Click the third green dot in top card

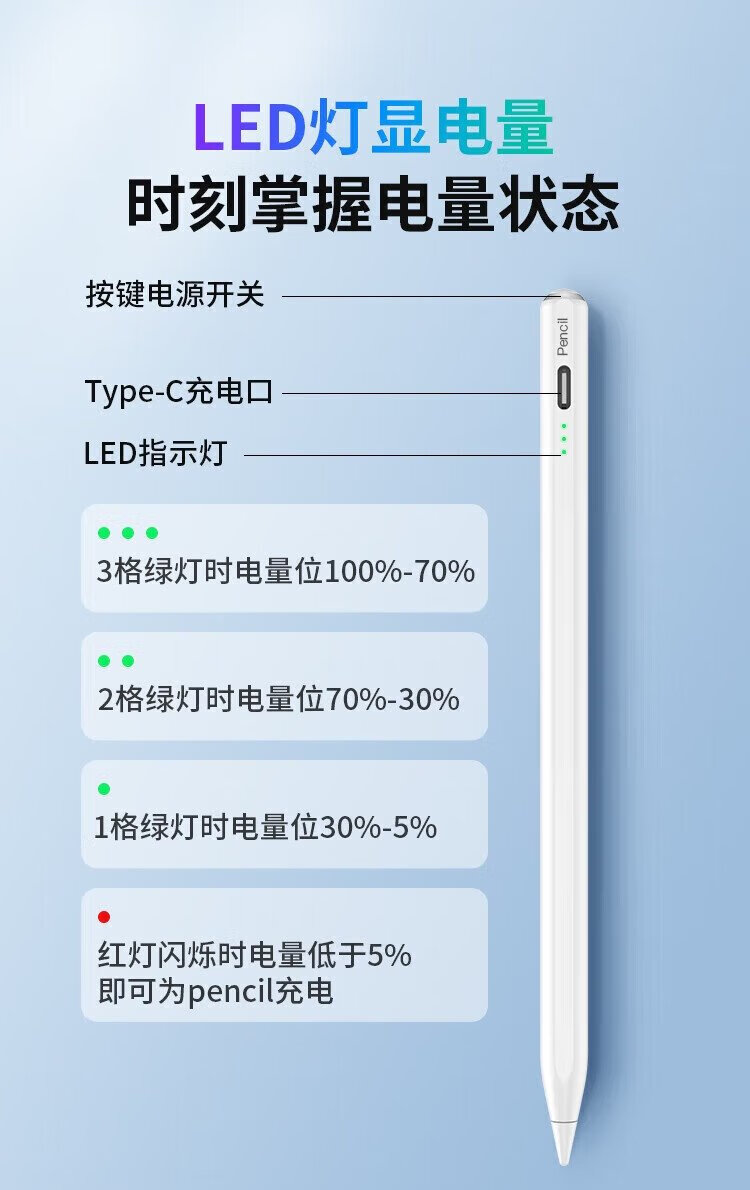pyautogui.click(x=152, y=533)
